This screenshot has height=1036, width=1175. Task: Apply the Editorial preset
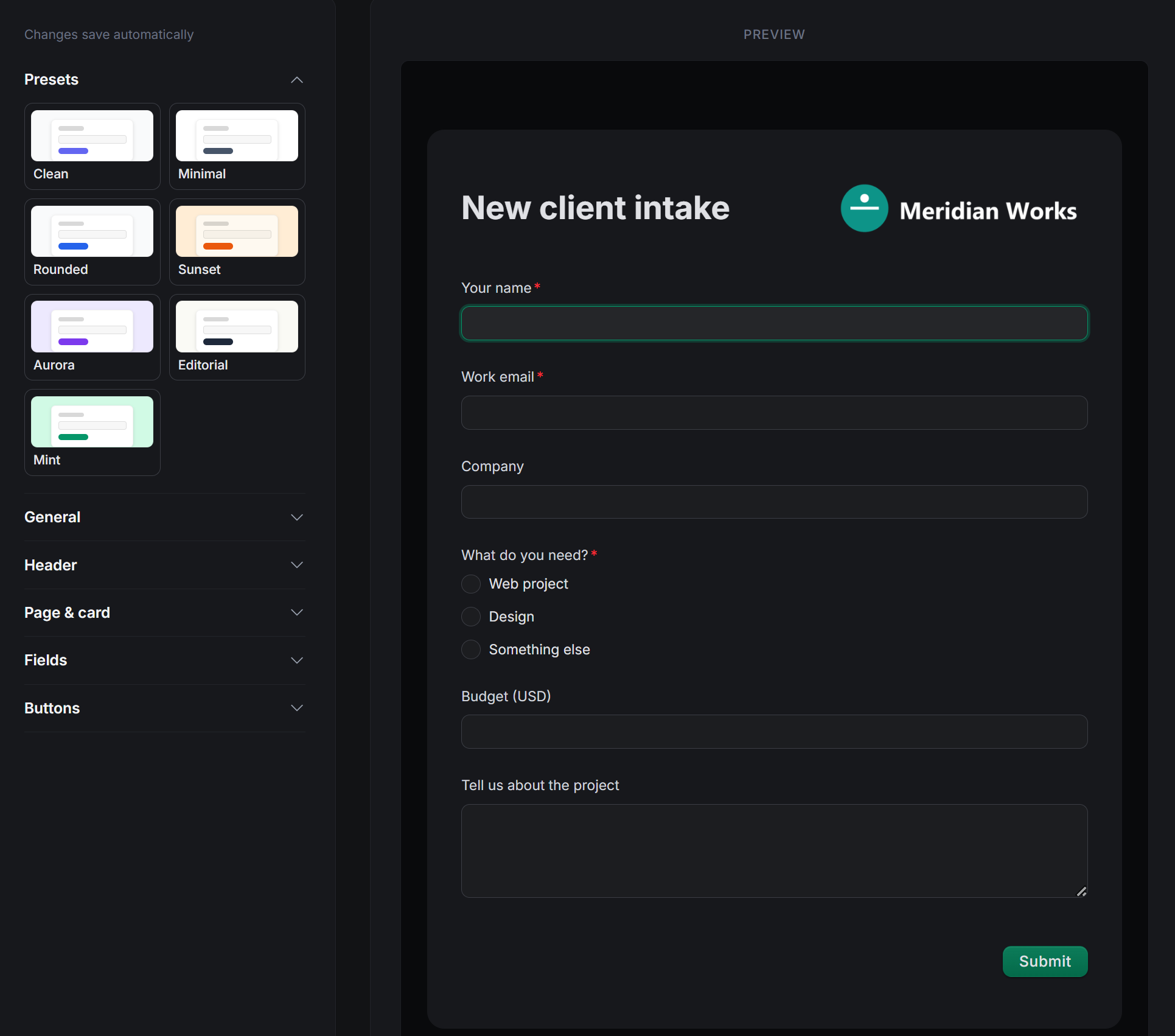(x=237, y=337)
